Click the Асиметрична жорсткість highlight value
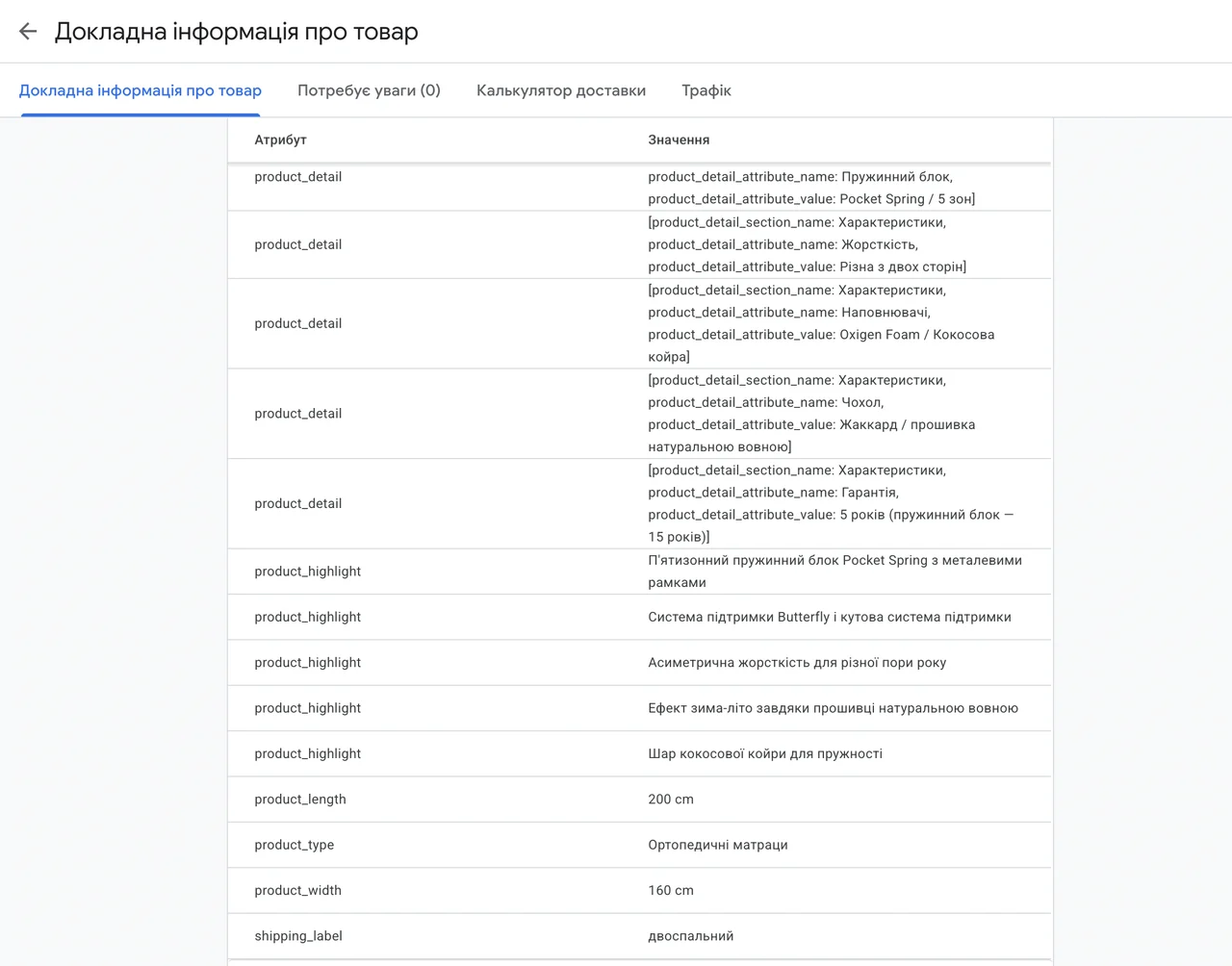 click(x=797, y=662)
